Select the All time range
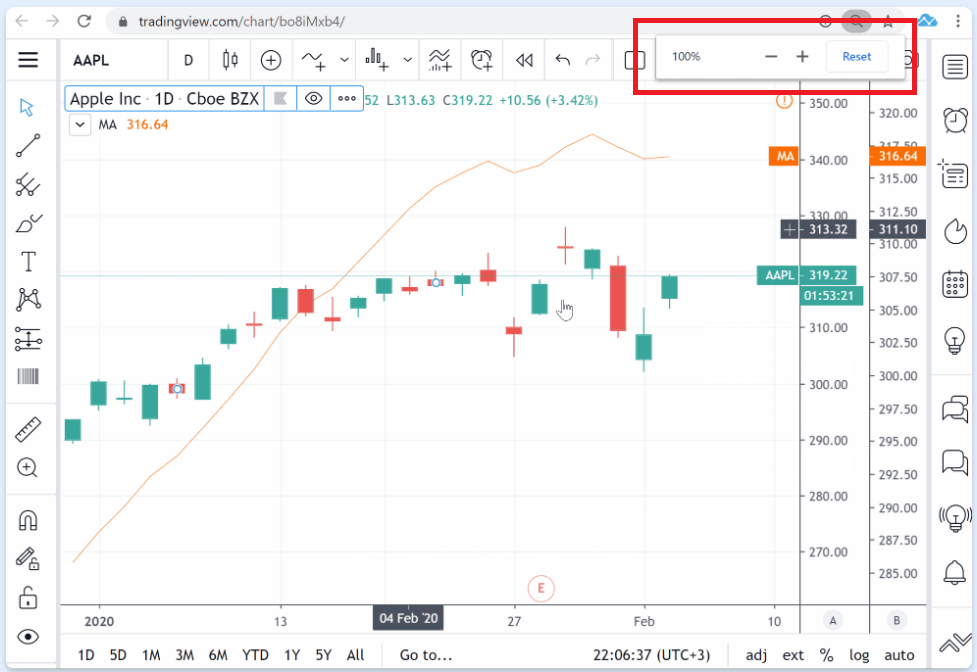This screenshot has height=672, width=977. 355,655
